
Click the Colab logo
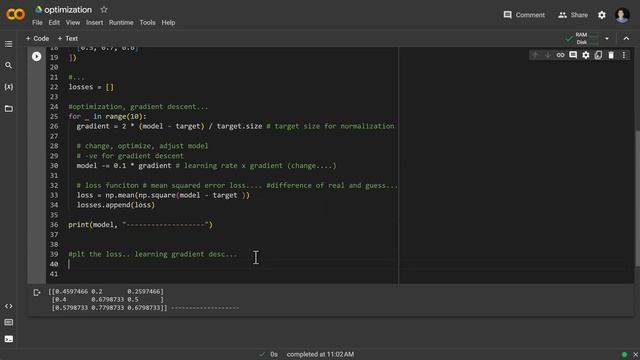[x=15, y=14]
